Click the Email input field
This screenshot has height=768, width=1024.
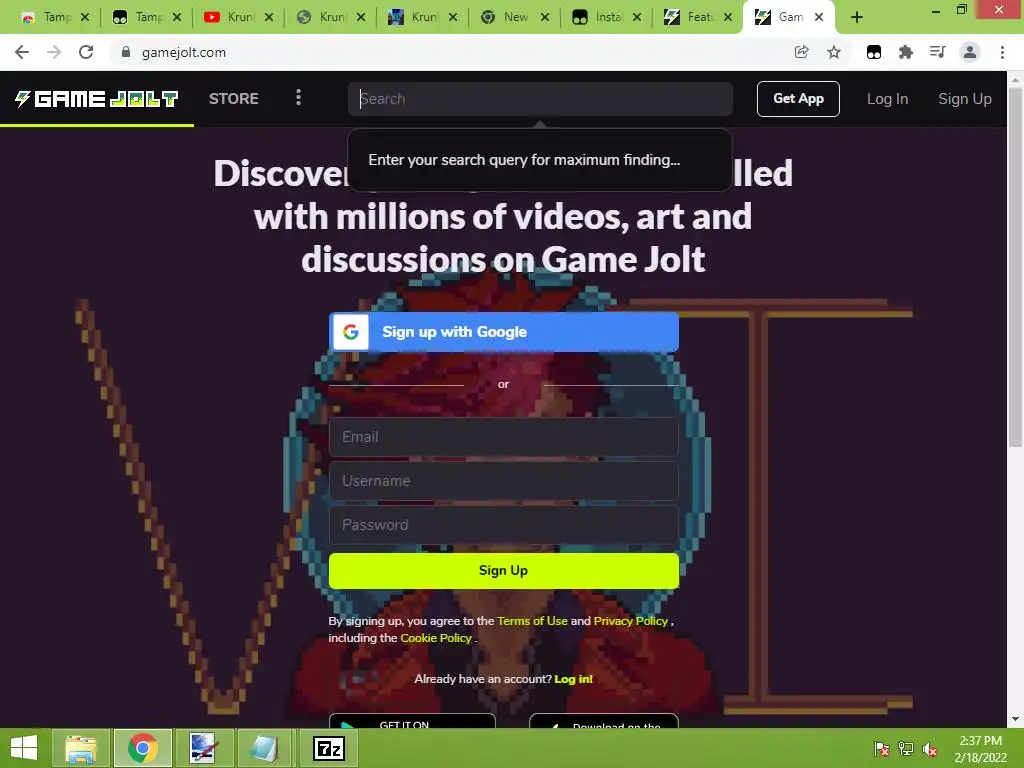504,437
